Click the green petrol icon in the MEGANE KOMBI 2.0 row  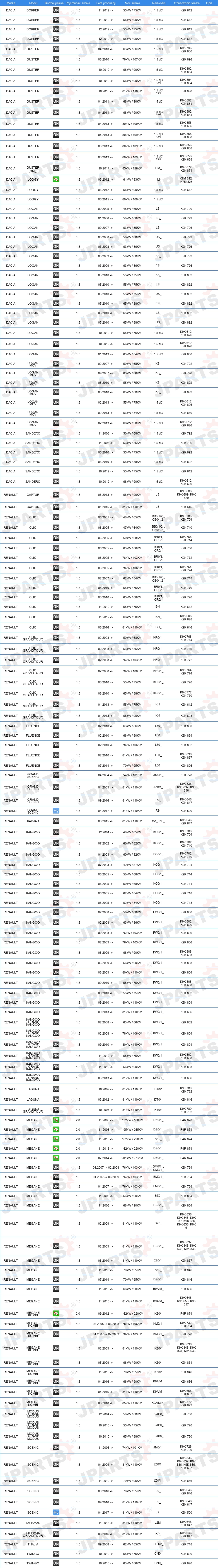(56, 1314)
